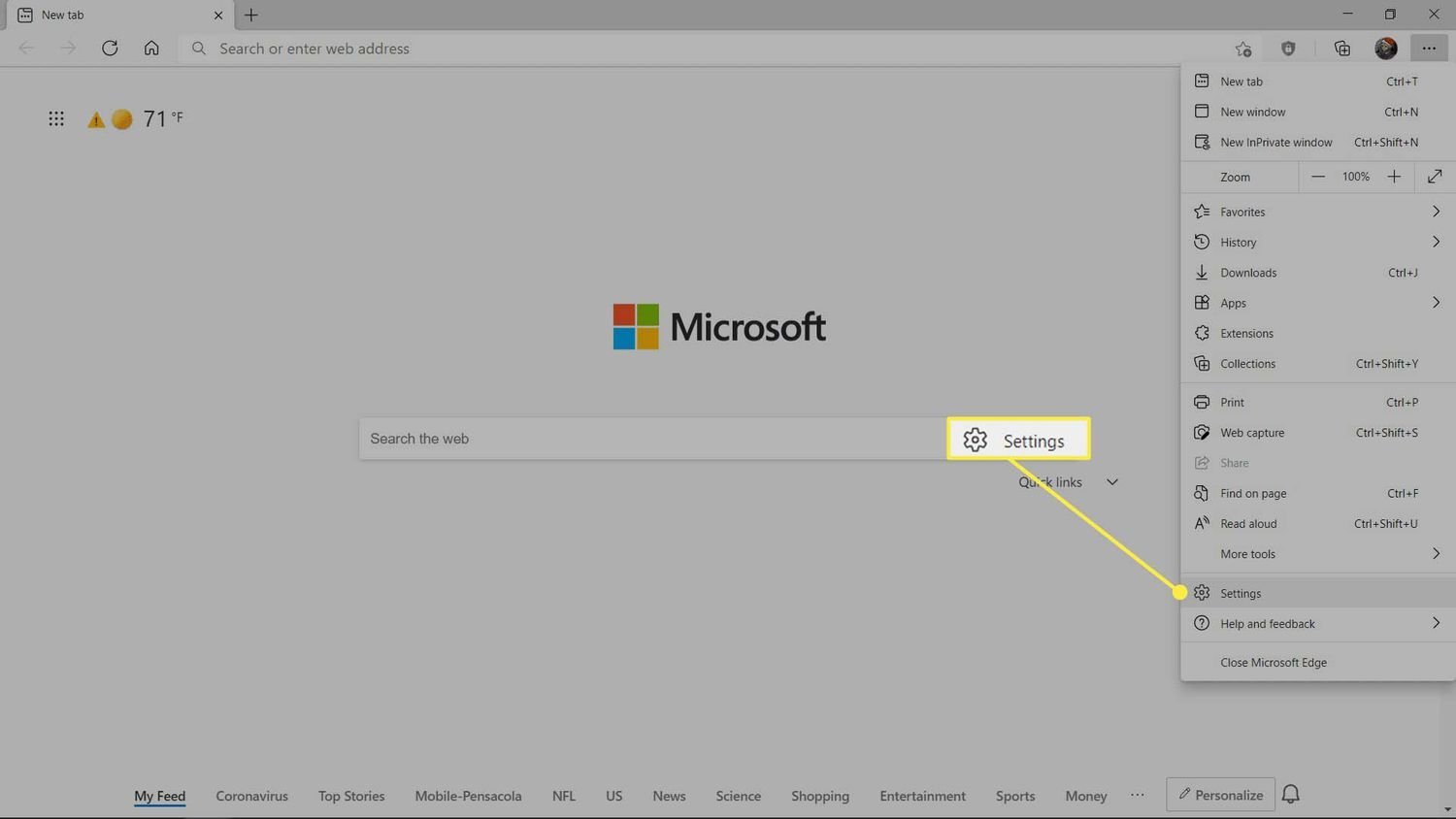Select Web capture menu item
Image resolution: width=1456 pixels, height=819 pixels.
point(1318,432)
